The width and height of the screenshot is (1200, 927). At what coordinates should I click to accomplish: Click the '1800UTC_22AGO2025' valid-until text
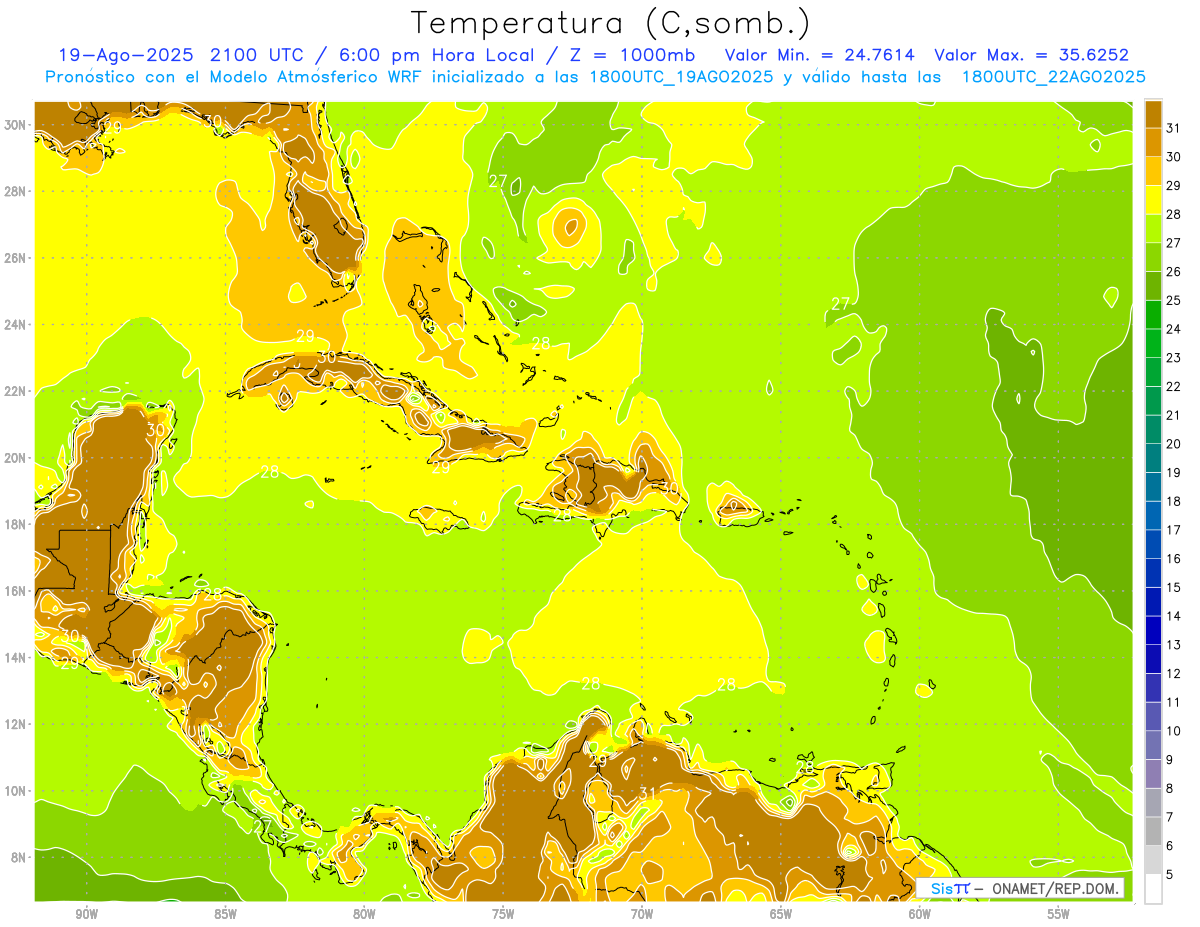tap(1053, 77)
